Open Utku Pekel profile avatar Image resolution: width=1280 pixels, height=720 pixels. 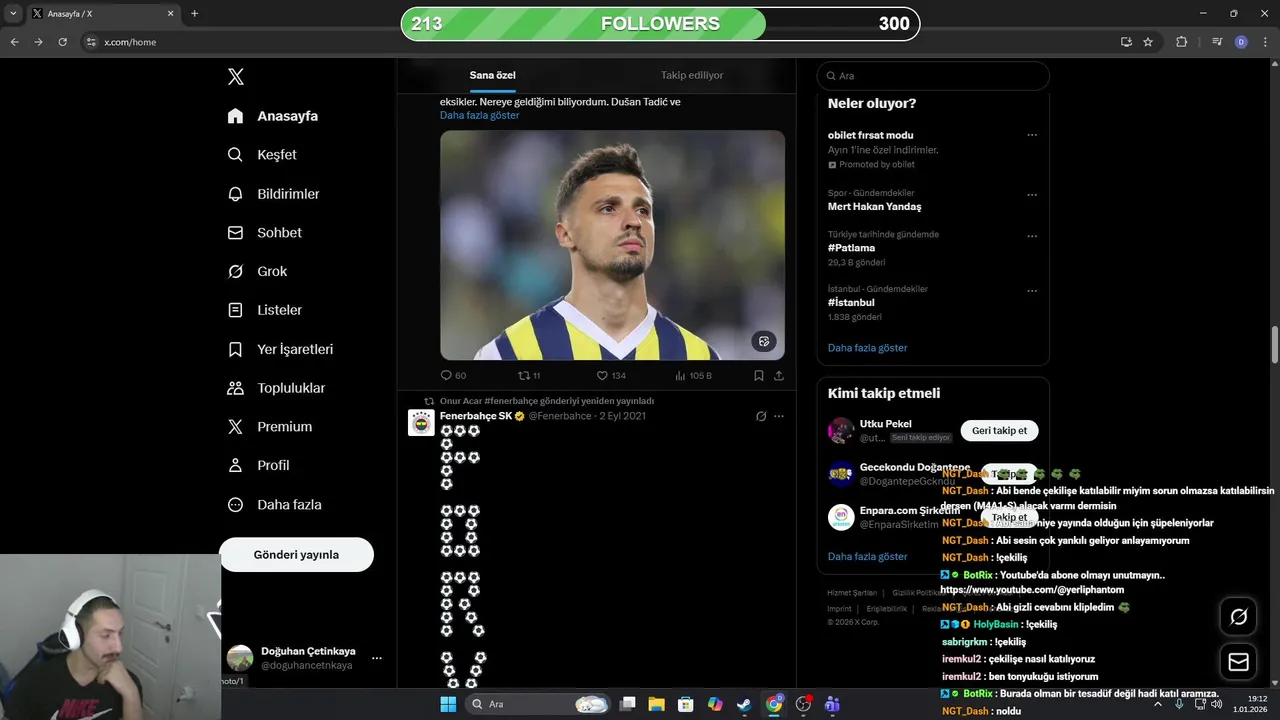click(841, 431)
